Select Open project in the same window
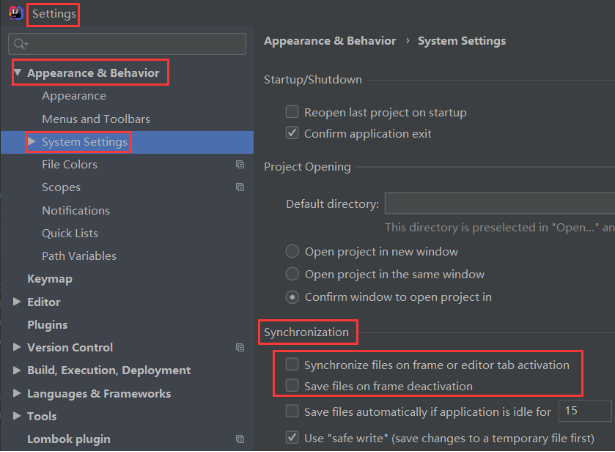 pyautogui.click(x=292, y=274)
